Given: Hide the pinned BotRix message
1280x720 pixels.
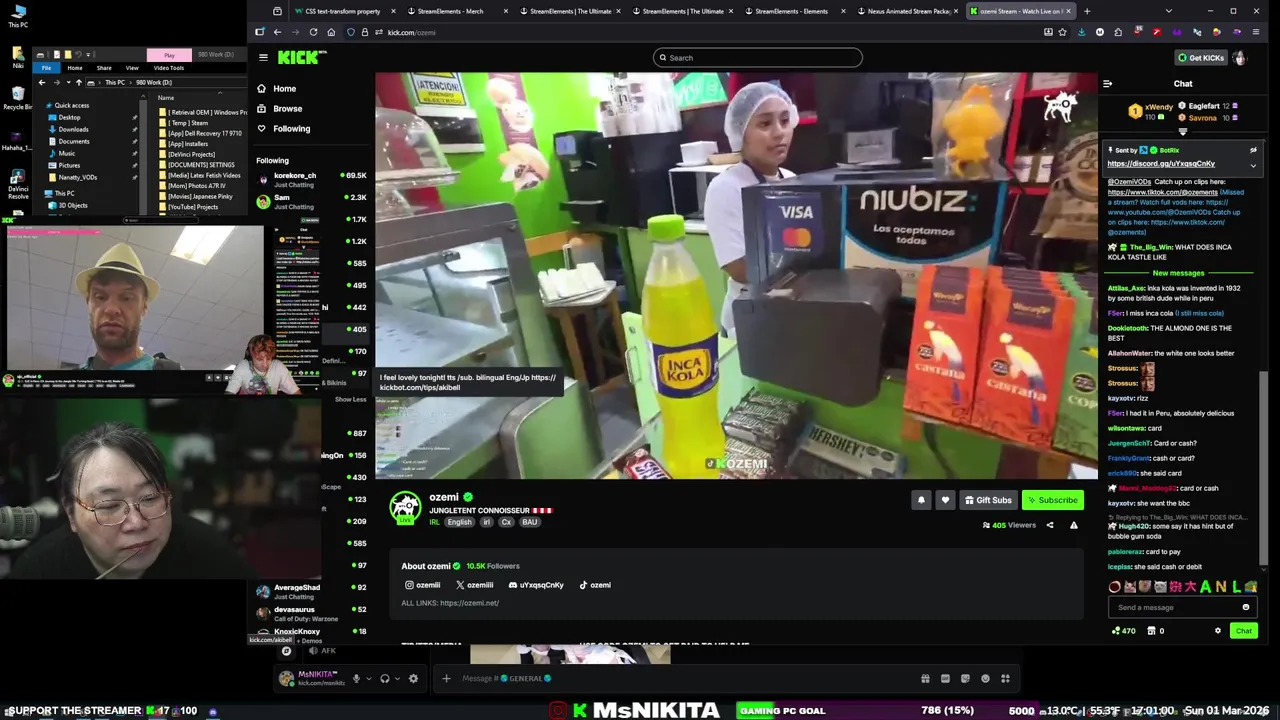Looking at the screenshot, I should [x=1253, y=150].
